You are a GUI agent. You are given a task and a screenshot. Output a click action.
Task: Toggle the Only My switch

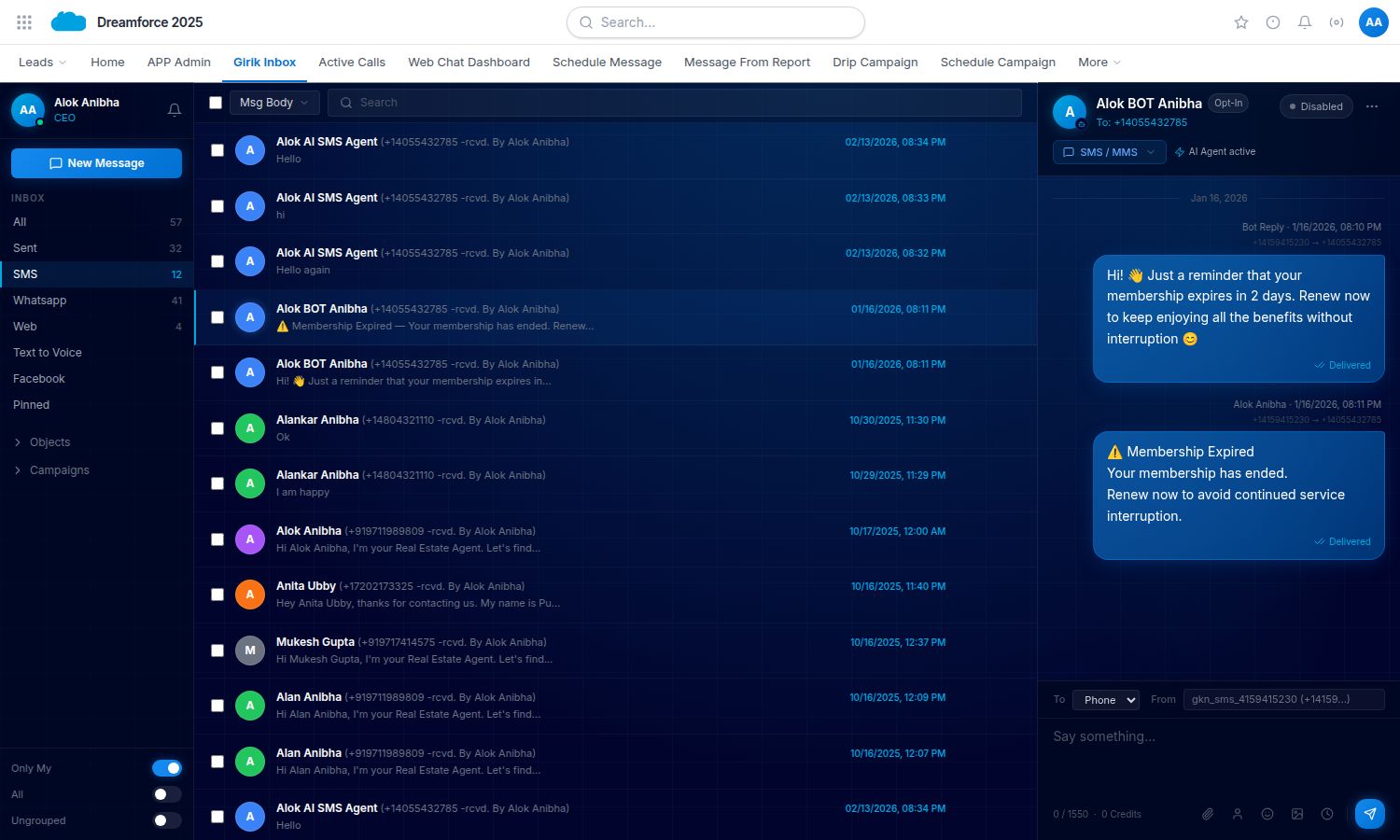[167, 768]
